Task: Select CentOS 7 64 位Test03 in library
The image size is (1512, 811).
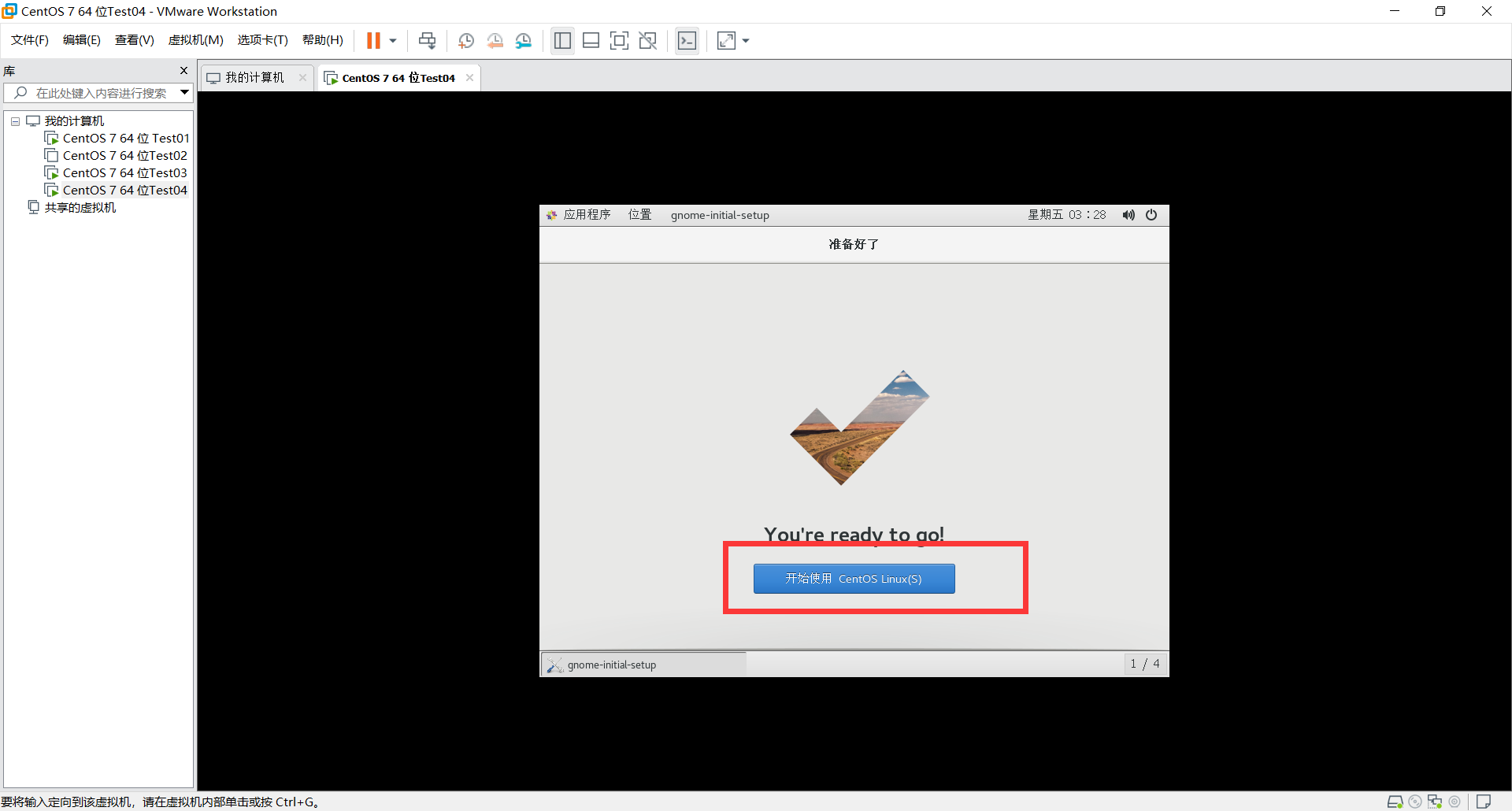Action: (x=125, y=173)
